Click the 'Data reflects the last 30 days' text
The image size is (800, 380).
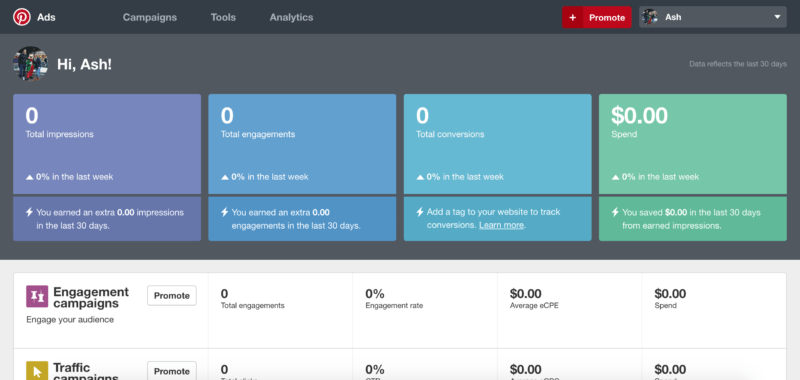738,64
